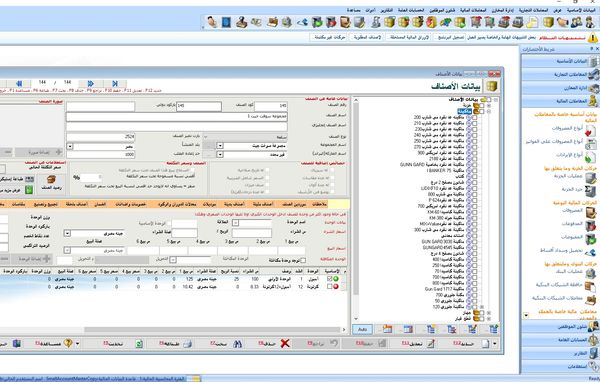Switch to the خصومات وإضافات tab

[x=131, y=204]
